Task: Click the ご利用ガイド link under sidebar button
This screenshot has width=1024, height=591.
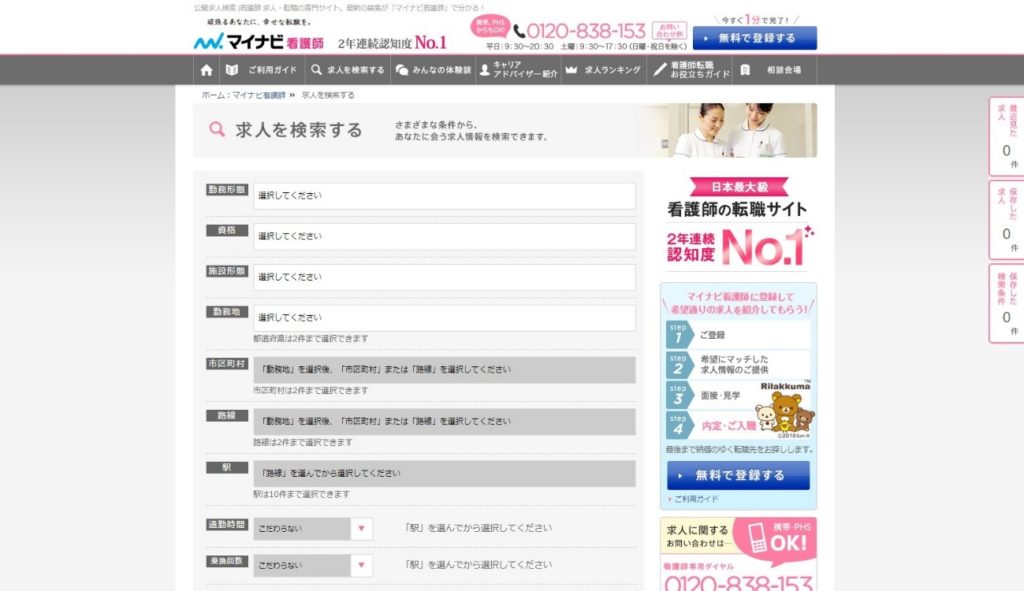Action: click(x=695, y=498)
